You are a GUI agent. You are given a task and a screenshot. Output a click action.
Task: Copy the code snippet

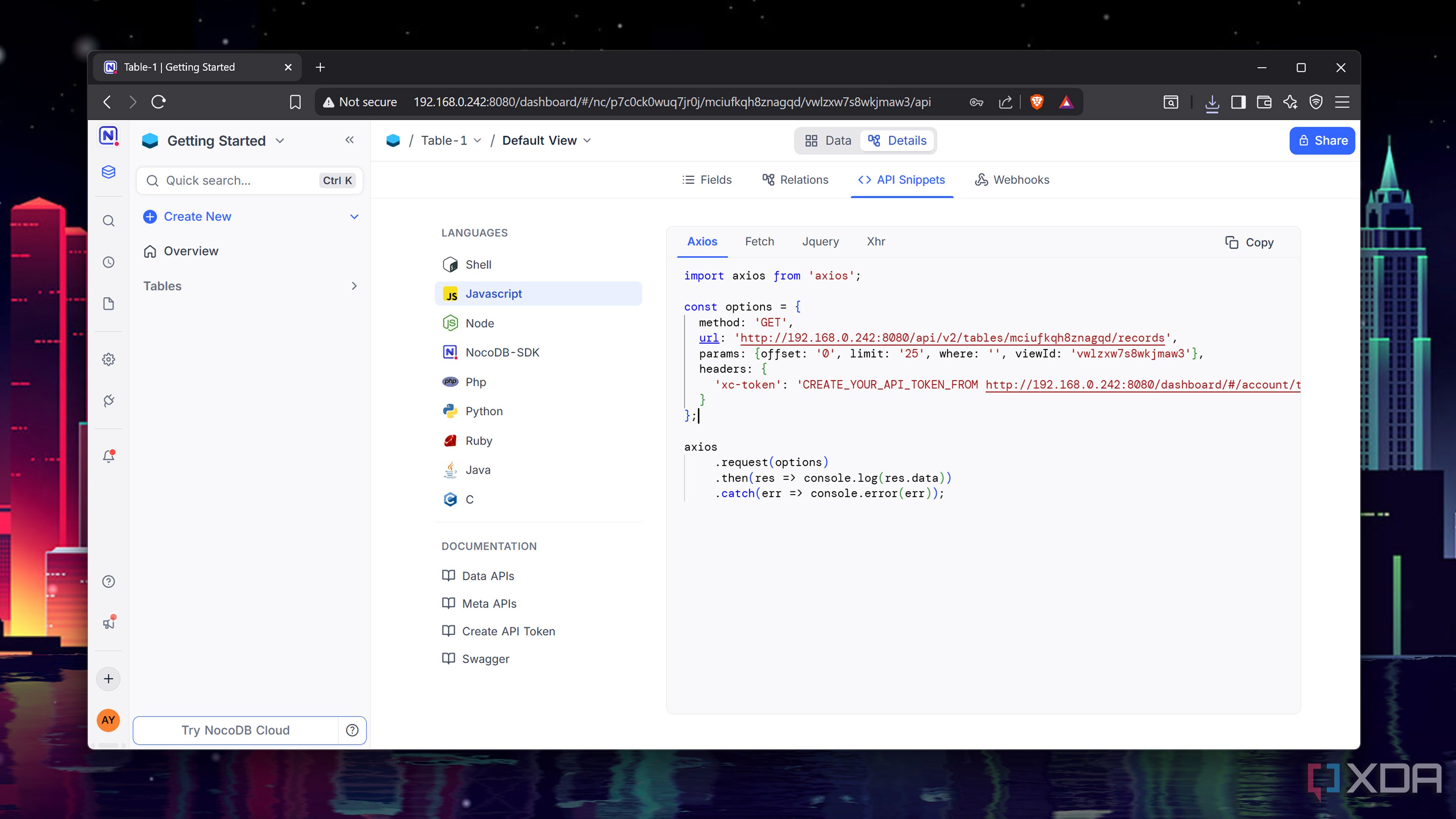1249,243
